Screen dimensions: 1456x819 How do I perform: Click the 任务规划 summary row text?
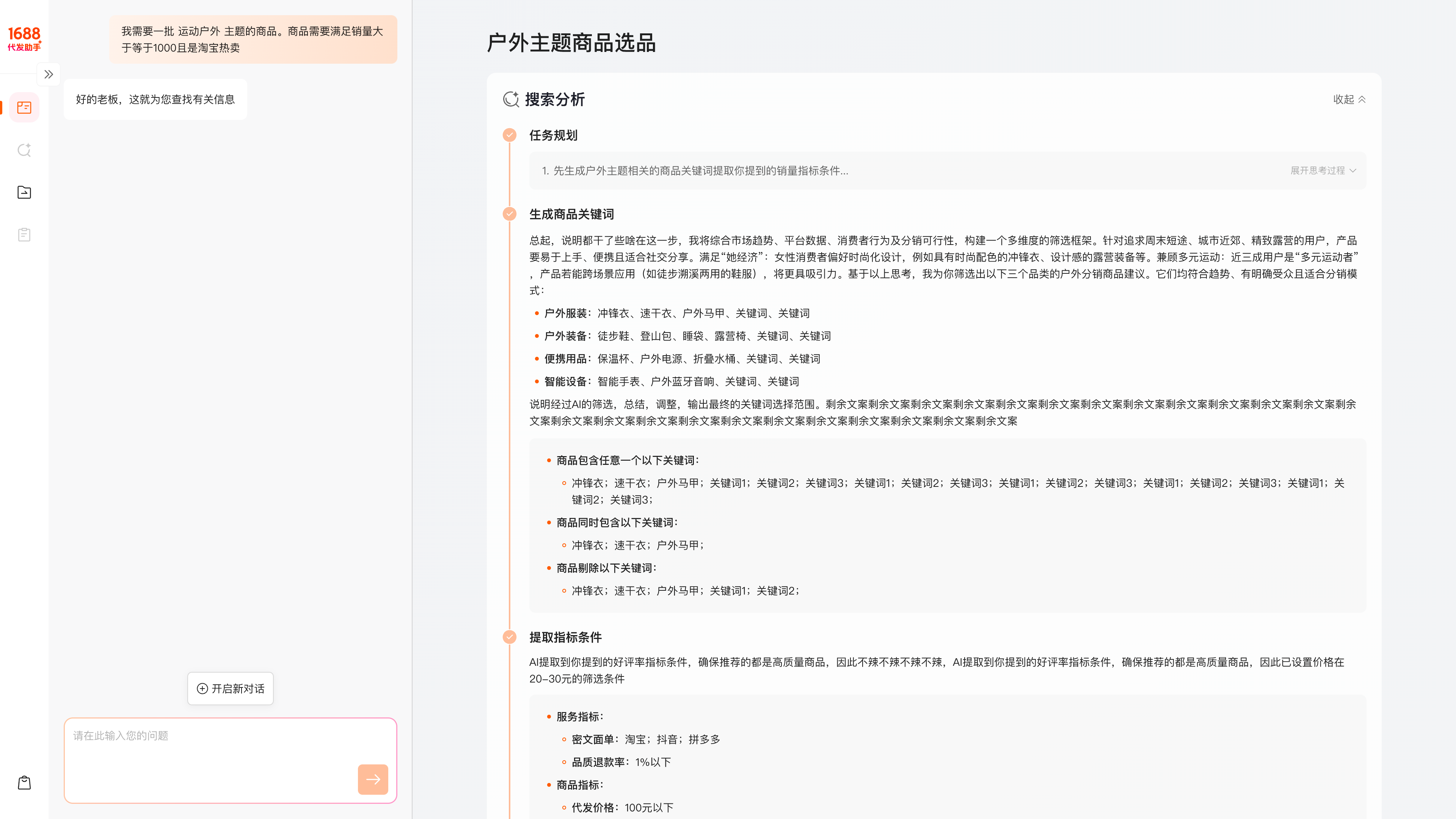695,171
